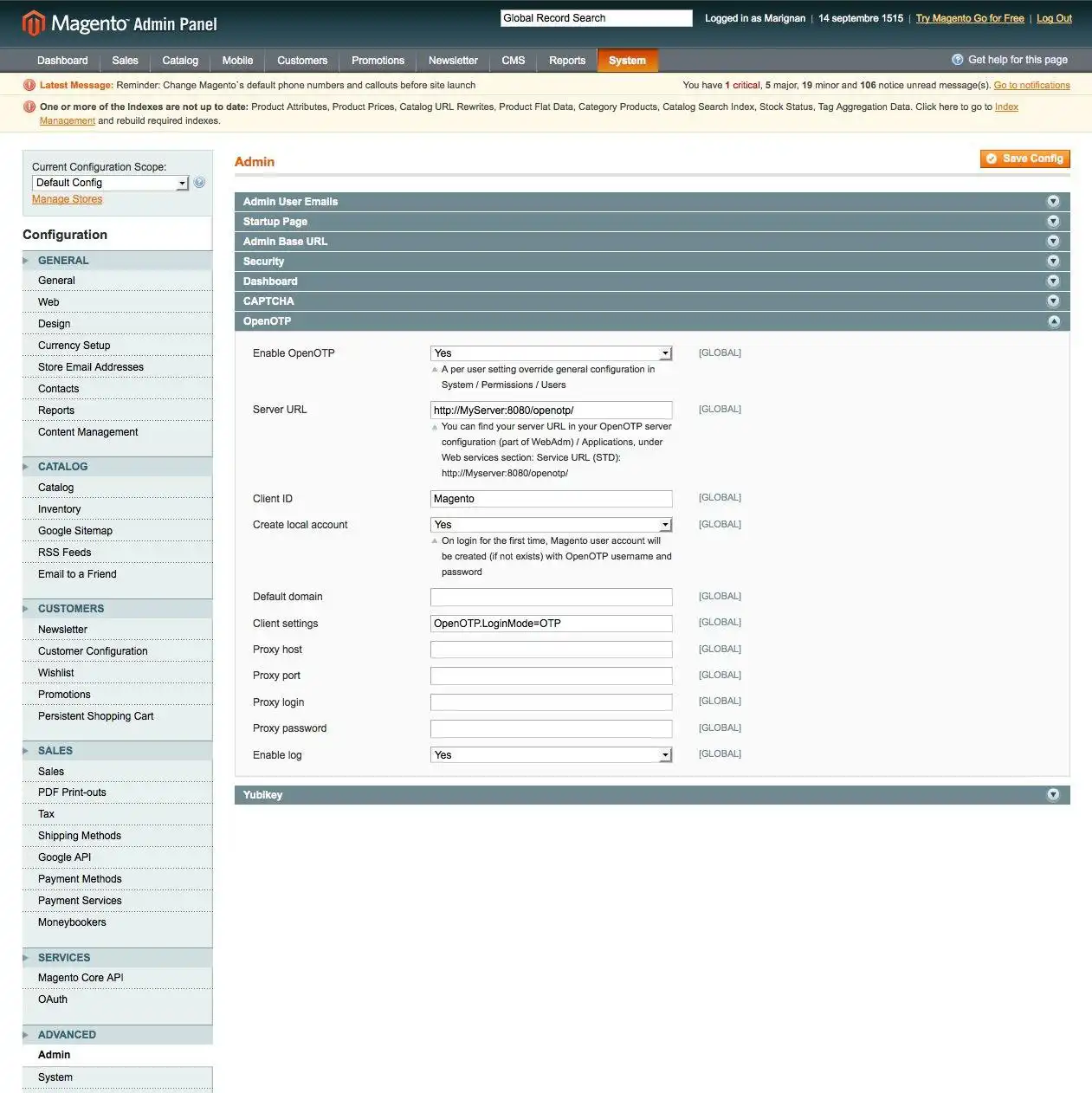1092x1093 pixels.
Task: Click the Proxy login input field
Action: pyautogui.click(x=551, y=702)
